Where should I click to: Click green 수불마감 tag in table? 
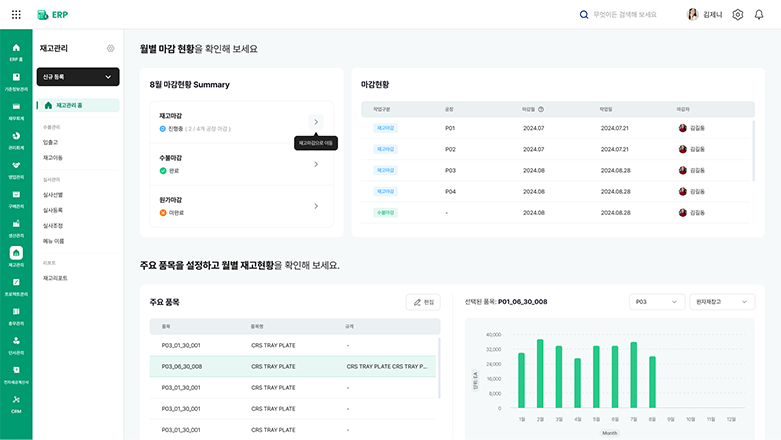click(x=386, y=213)
